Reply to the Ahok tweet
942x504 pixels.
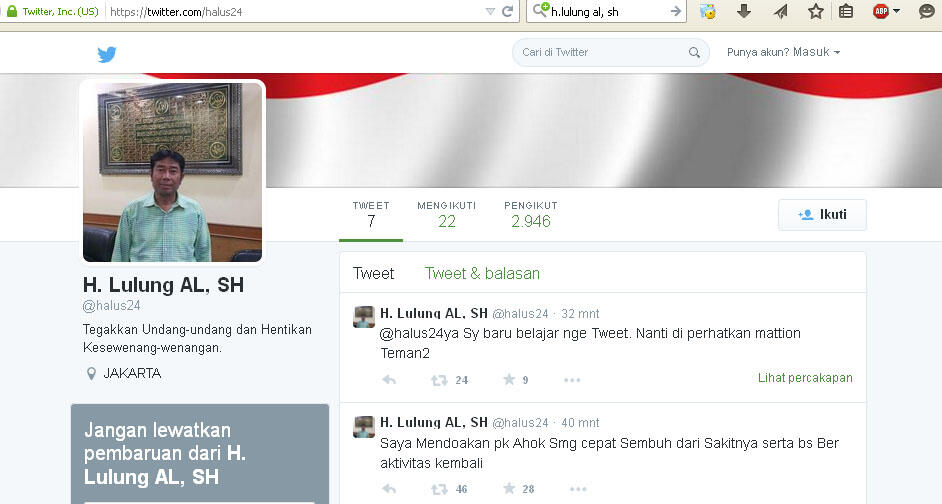coord(389,489)
